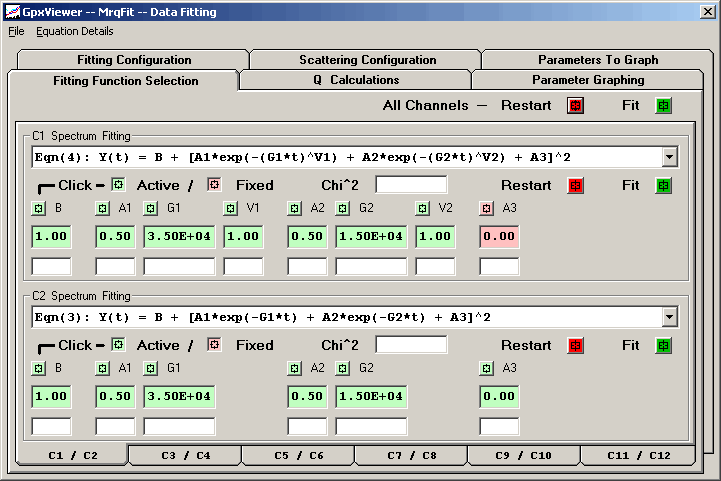Click the C1 Spectrum Fit green icon
The height and width of the screenshot is (481, 721).
coord(663,186)
